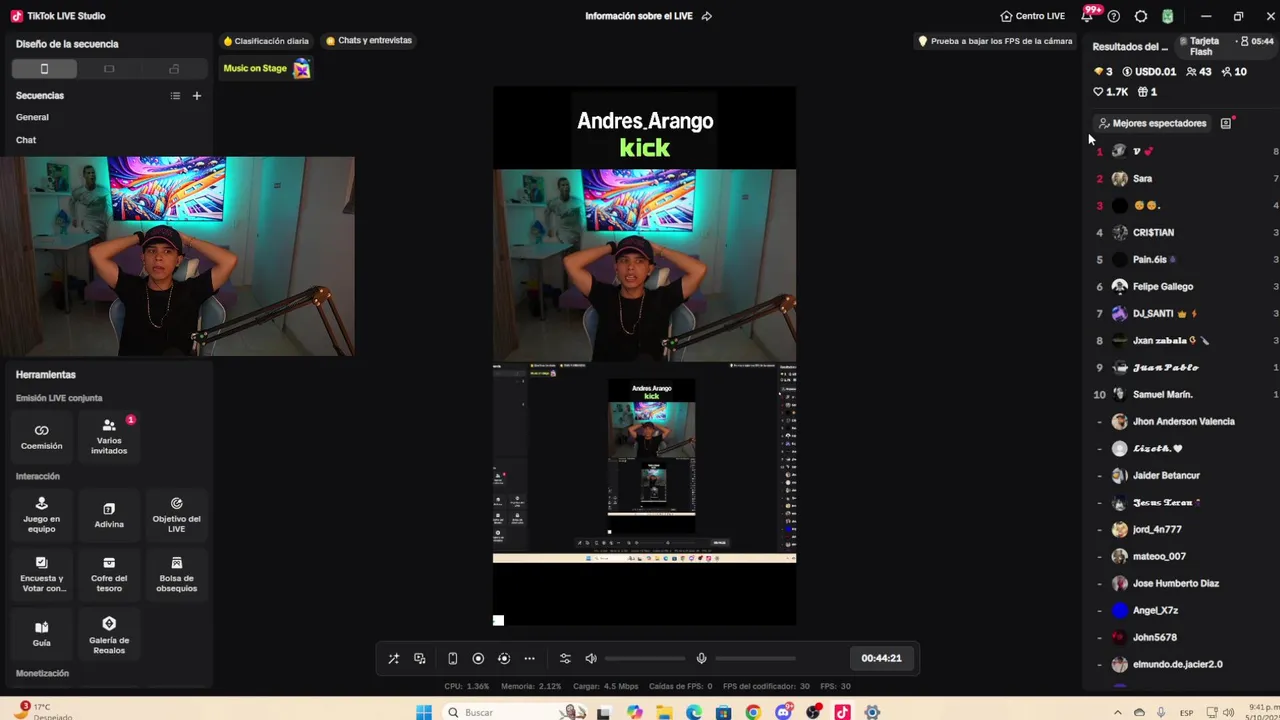Viewport: 1280px width, 720px height.
Task: Open Mejores espectadores ranking
Action: click(1152, 123)
